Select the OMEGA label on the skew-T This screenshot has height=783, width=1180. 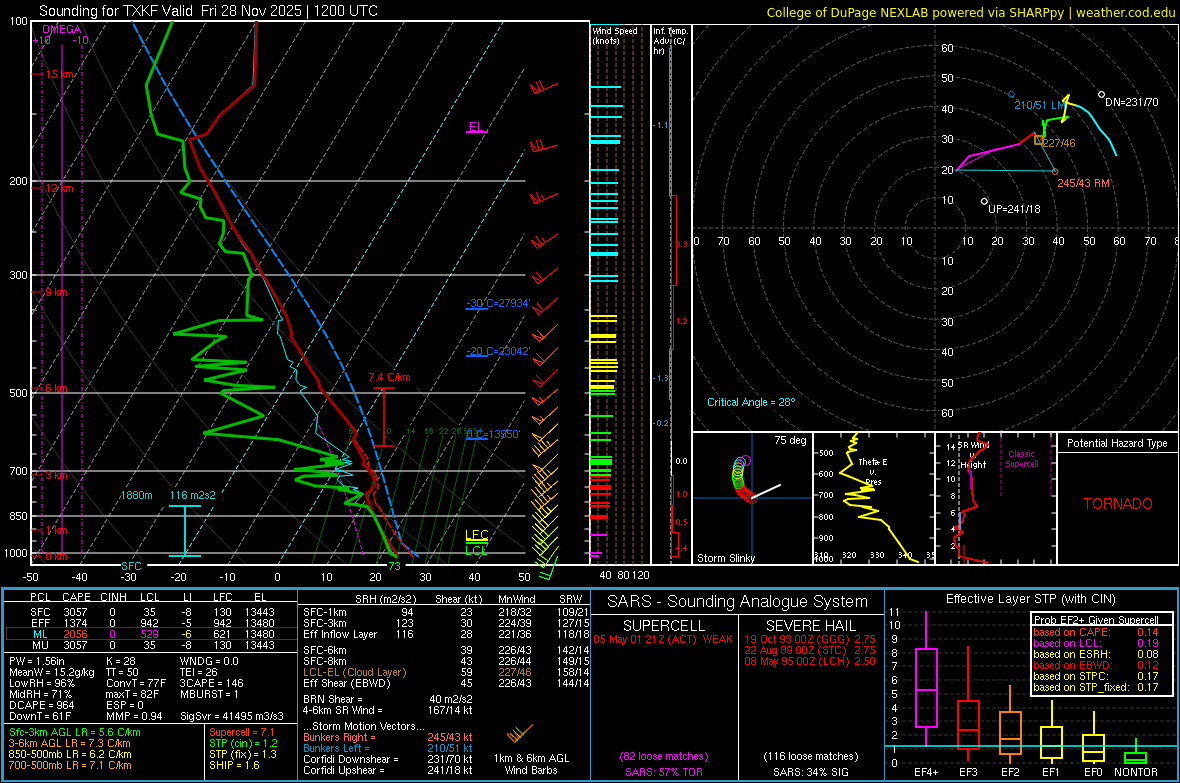point(62,29)
